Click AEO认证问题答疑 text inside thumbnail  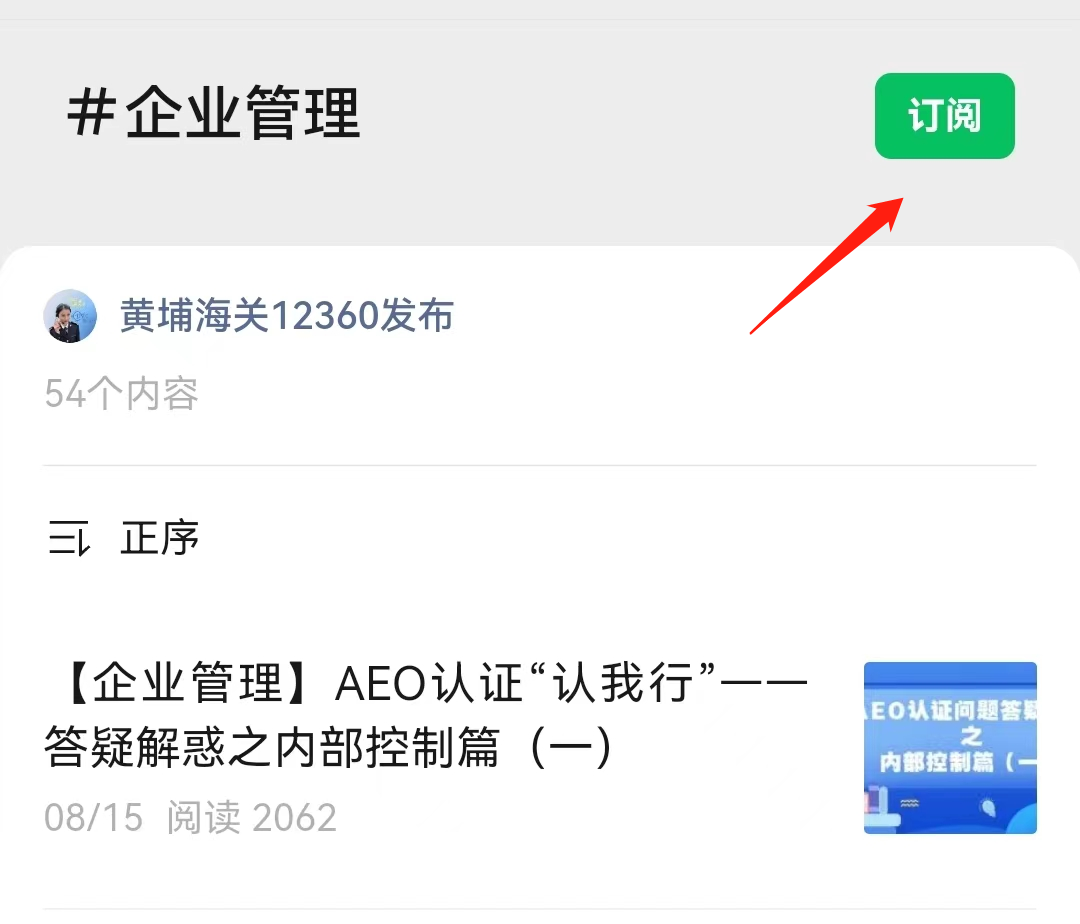pos(952,710)
